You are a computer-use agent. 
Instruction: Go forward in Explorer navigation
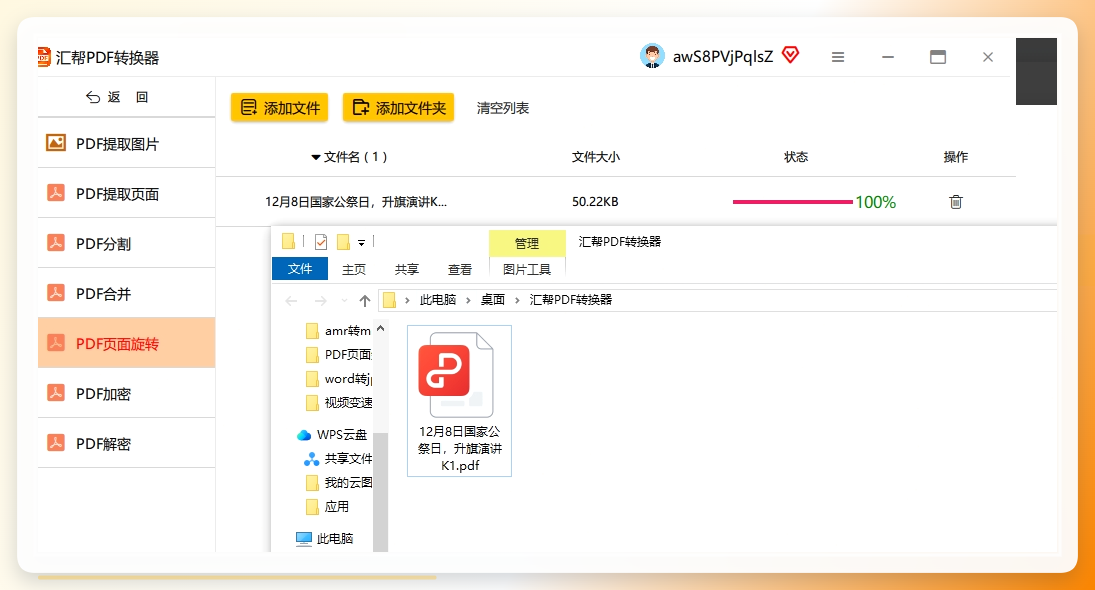tap(321, 301)
